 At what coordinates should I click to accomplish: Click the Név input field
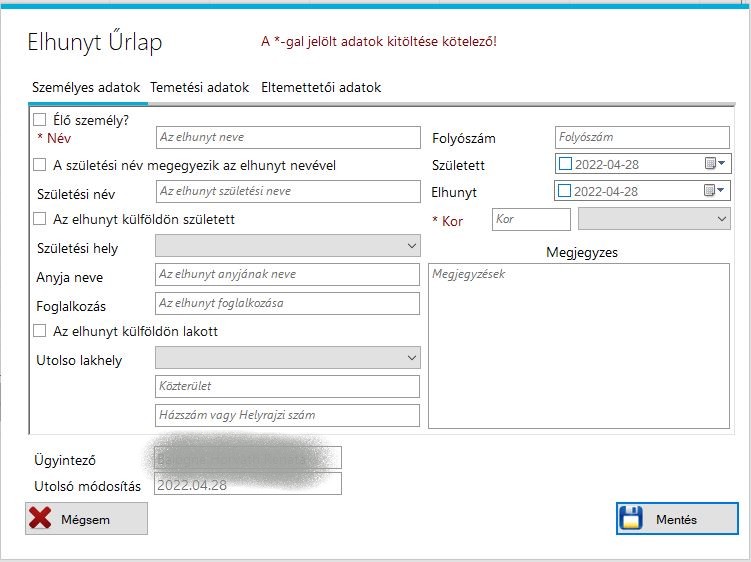click(288, 137)
